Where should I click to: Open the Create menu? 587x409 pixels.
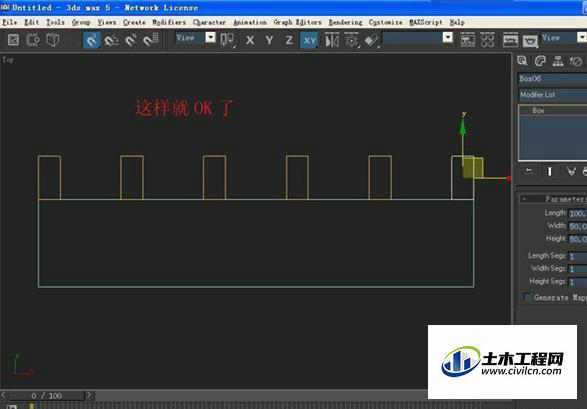134,22
